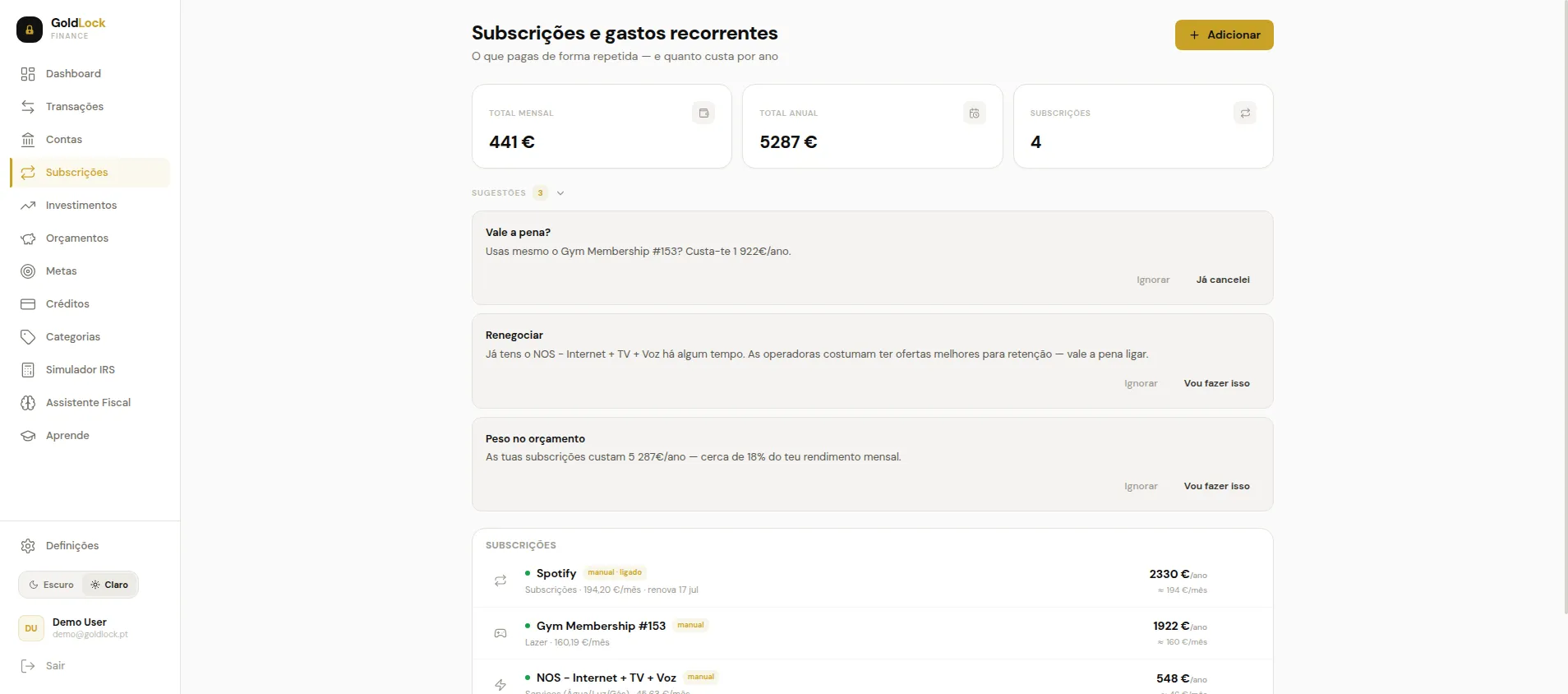Click the Créditos card icon
The image size is (1568, 694).
pos(28,304)
